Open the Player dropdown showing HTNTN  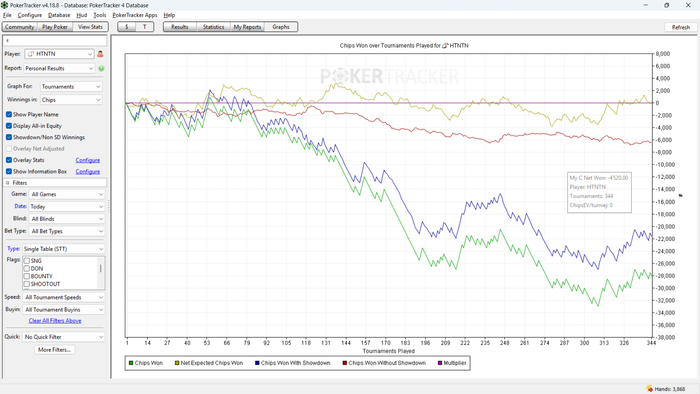coord(59,54)
